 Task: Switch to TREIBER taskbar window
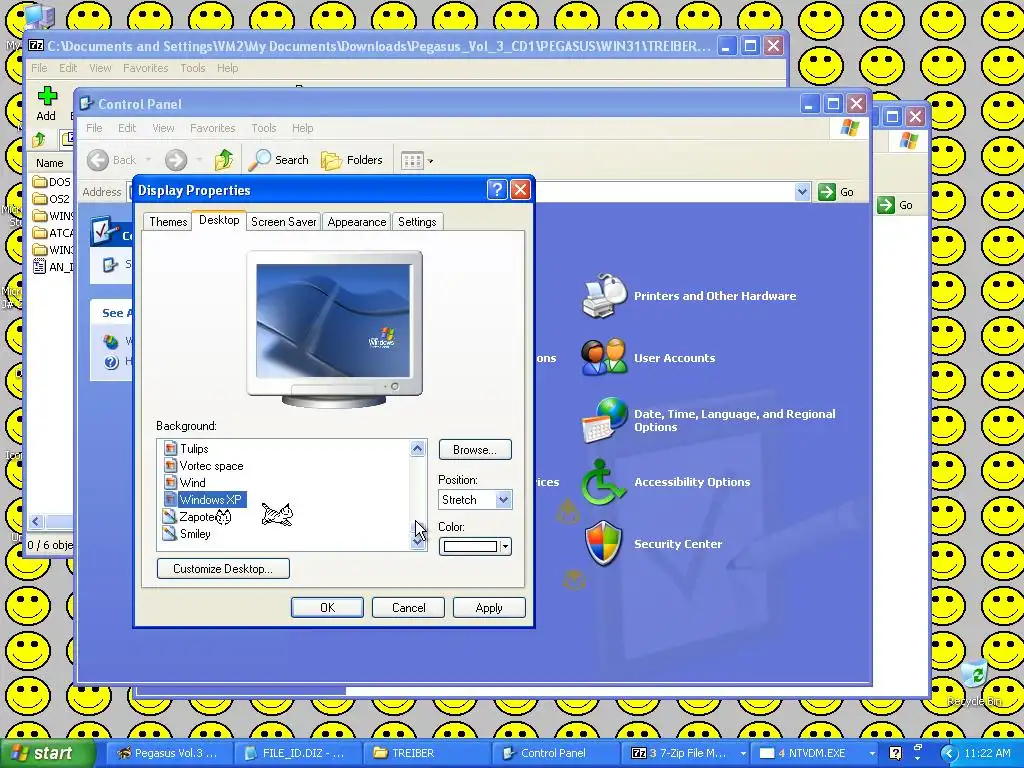424,753
